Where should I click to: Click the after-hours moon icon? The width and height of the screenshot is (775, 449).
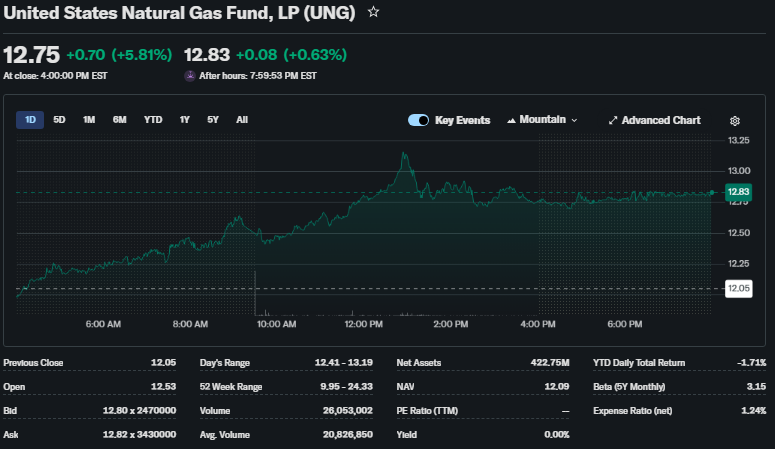[190, 75]
